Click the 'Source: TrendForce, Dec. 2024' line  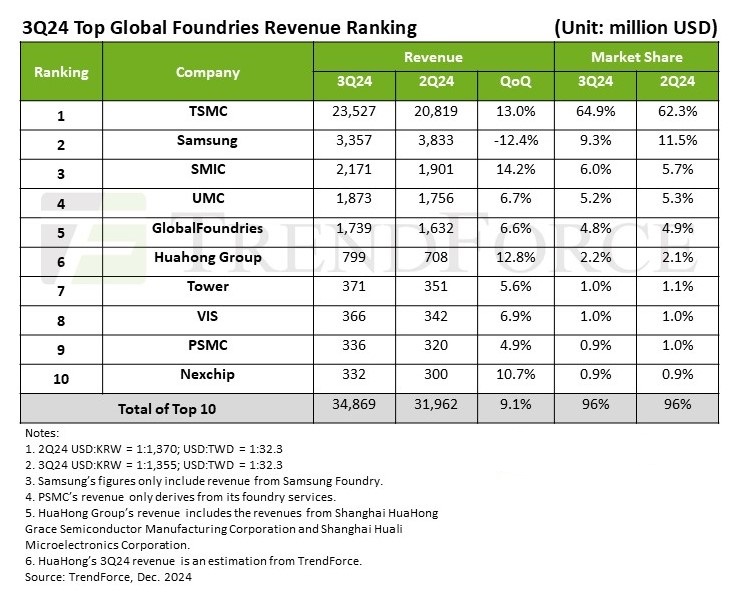point(108,577)
